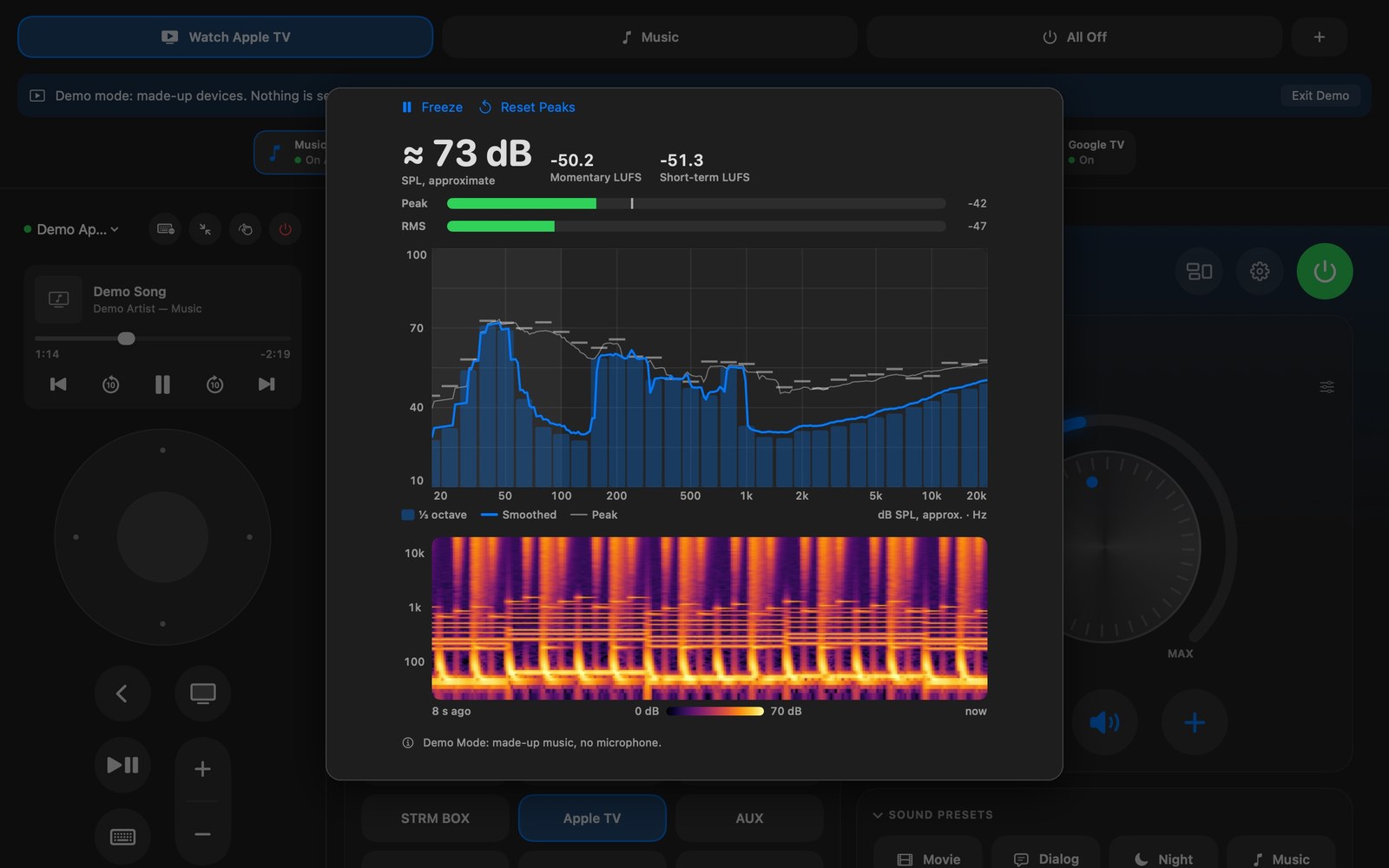Rewind 10 seconds
Image resolution: width=1389 pixels, height=868 pixels.
click(110, 384)
